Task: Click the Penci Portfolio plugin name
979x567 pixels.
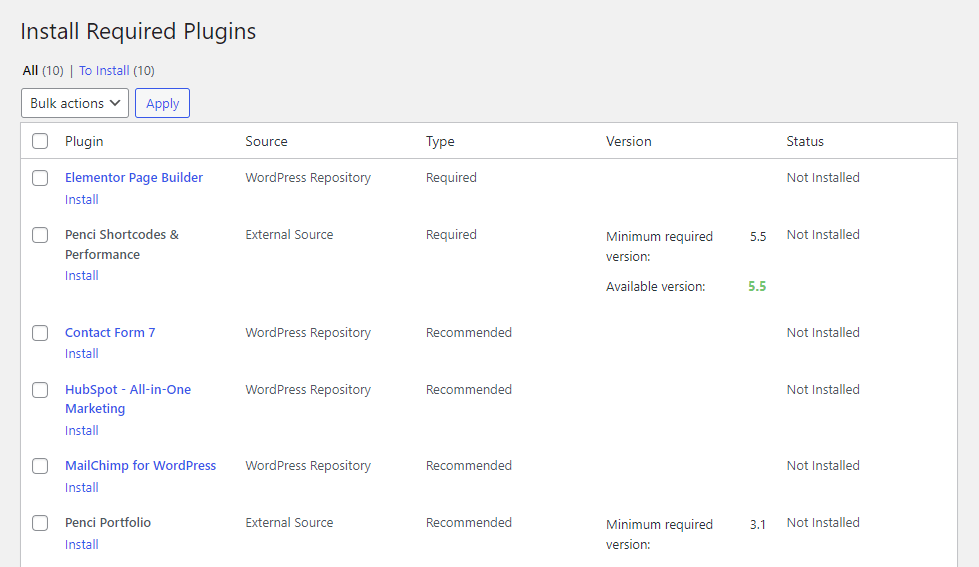Action: (108, 522)
